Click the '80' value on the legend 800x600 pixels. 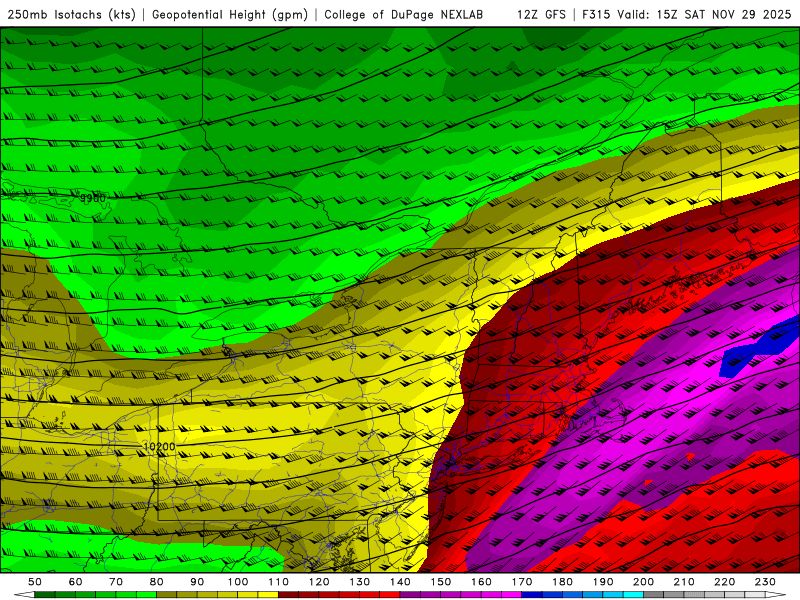tap(157, 582)
